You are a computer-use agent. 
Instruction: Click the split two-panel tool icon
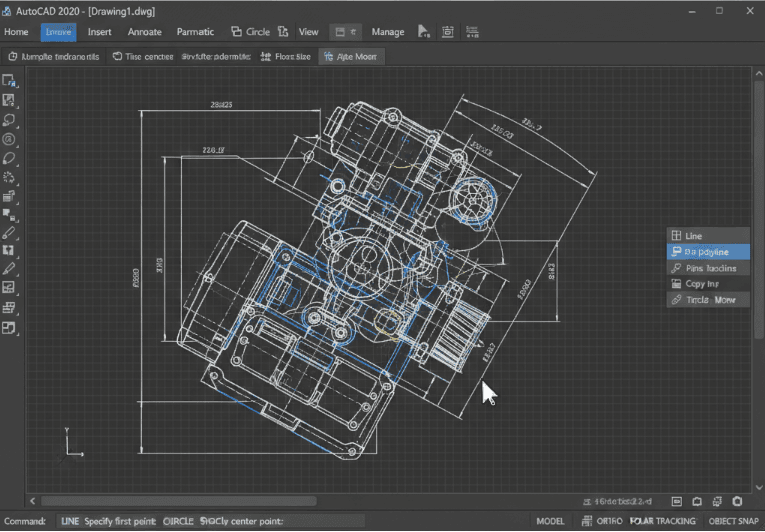point(9,250)
